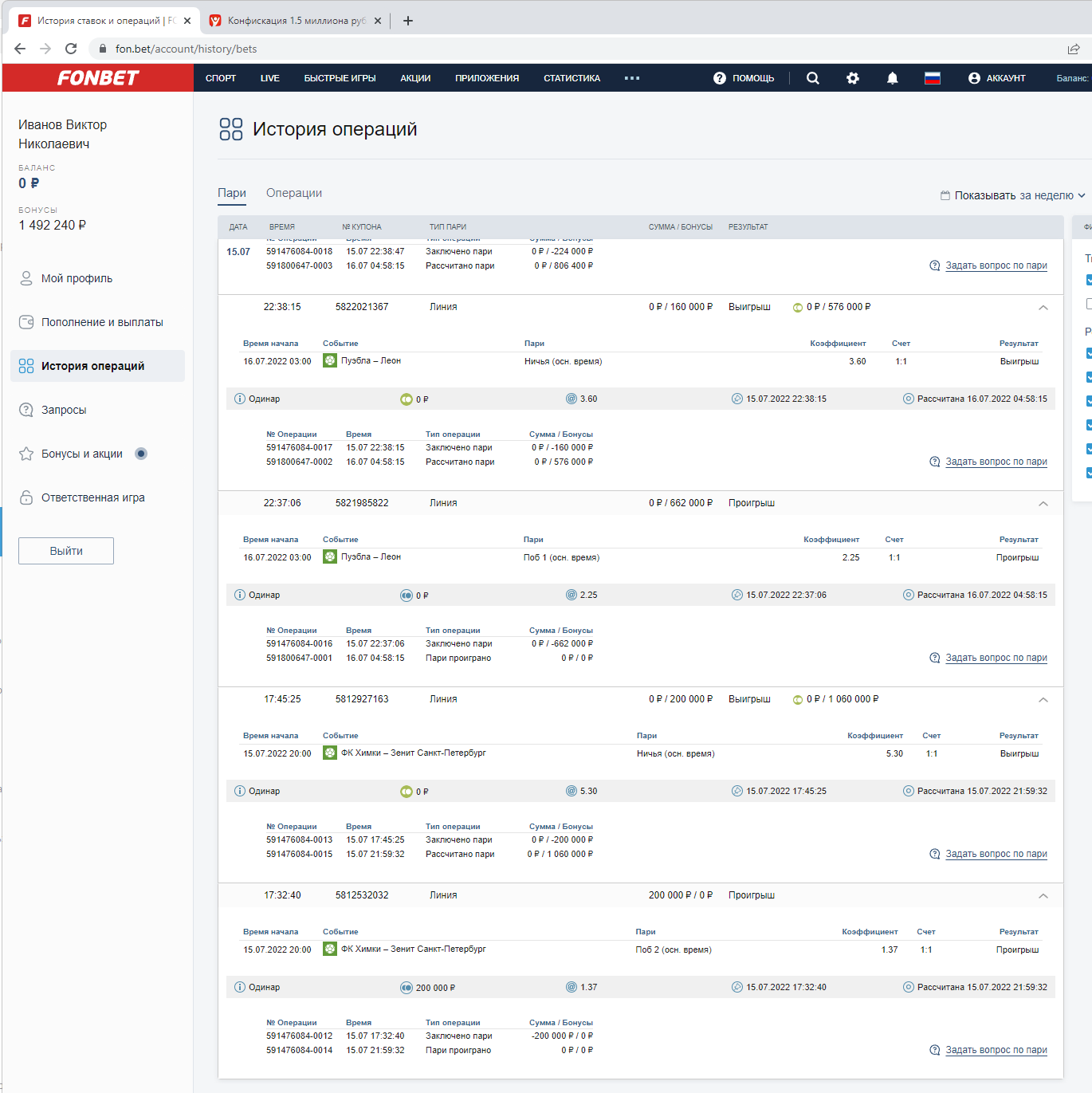1092x1093 pixels.
Task: Open the search magnifier in top navigation
Action: [812, 78]
